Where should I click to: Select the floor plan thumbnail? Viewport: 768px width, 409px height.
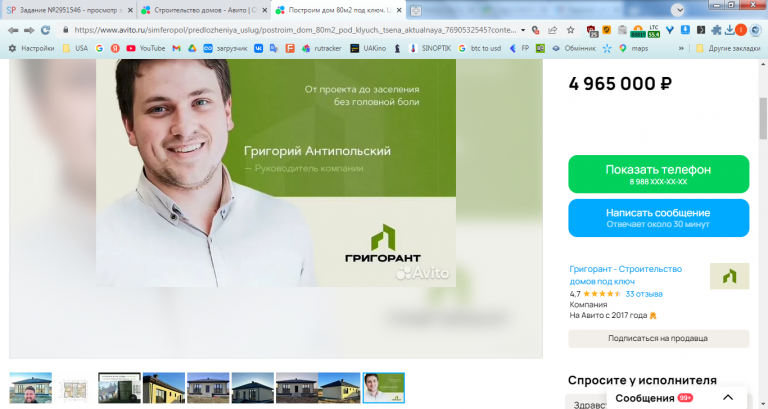coord(74,387)
